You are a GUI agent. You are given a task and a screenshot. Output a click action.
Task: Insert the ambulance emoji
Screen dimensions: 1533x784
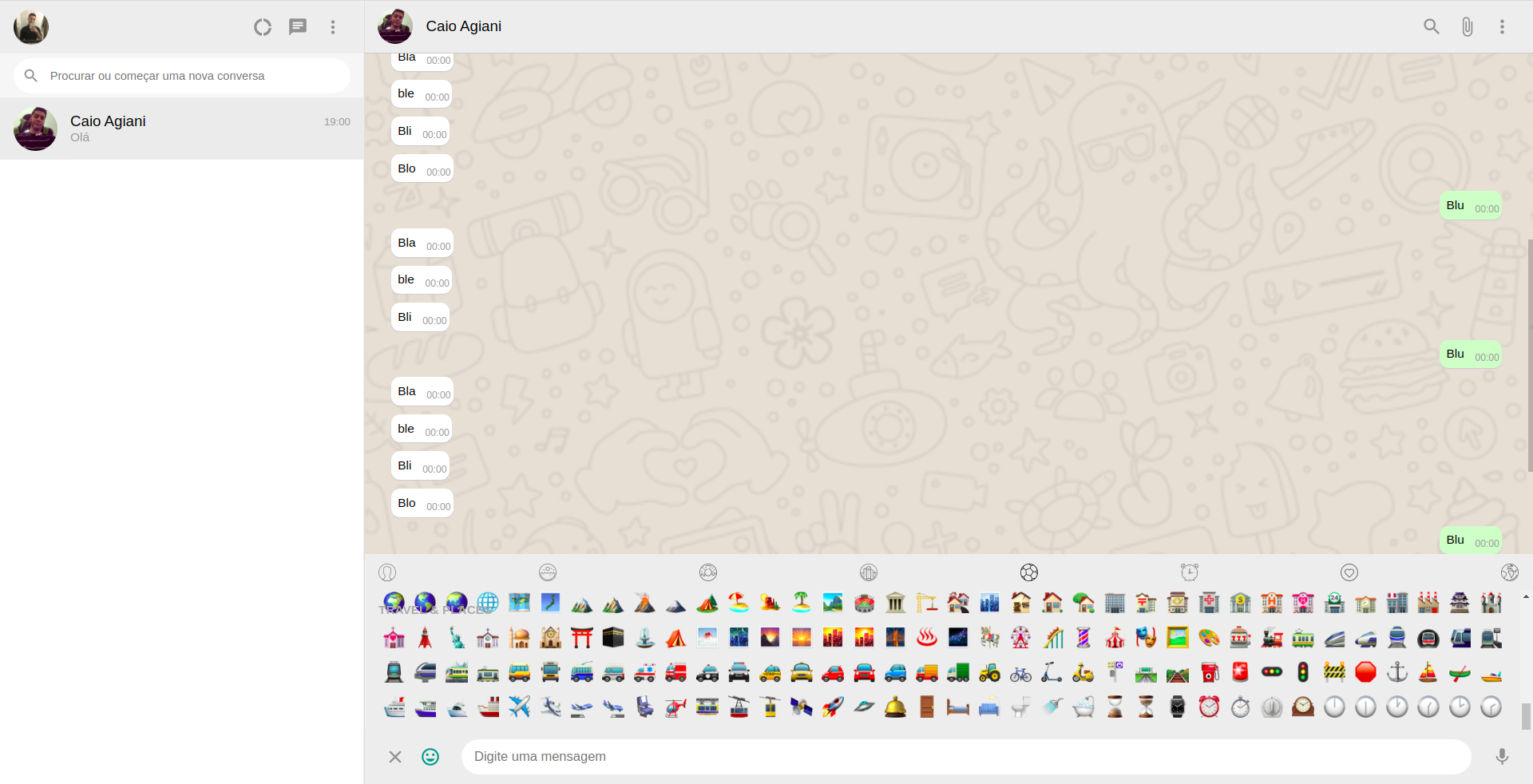click(644, 672)
